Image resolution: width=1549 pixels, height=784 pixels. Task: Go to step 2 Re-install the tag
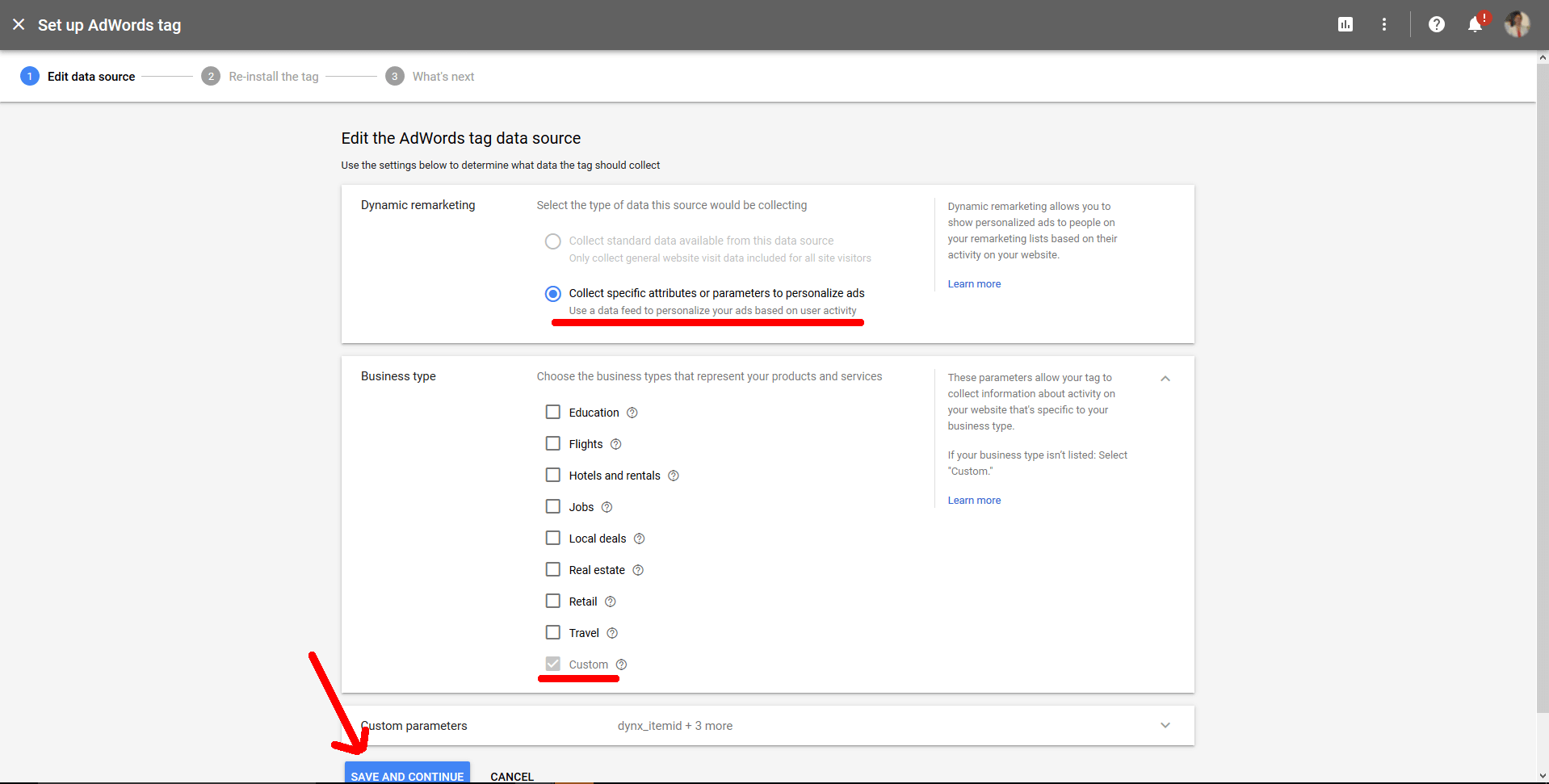click(260, 77)
